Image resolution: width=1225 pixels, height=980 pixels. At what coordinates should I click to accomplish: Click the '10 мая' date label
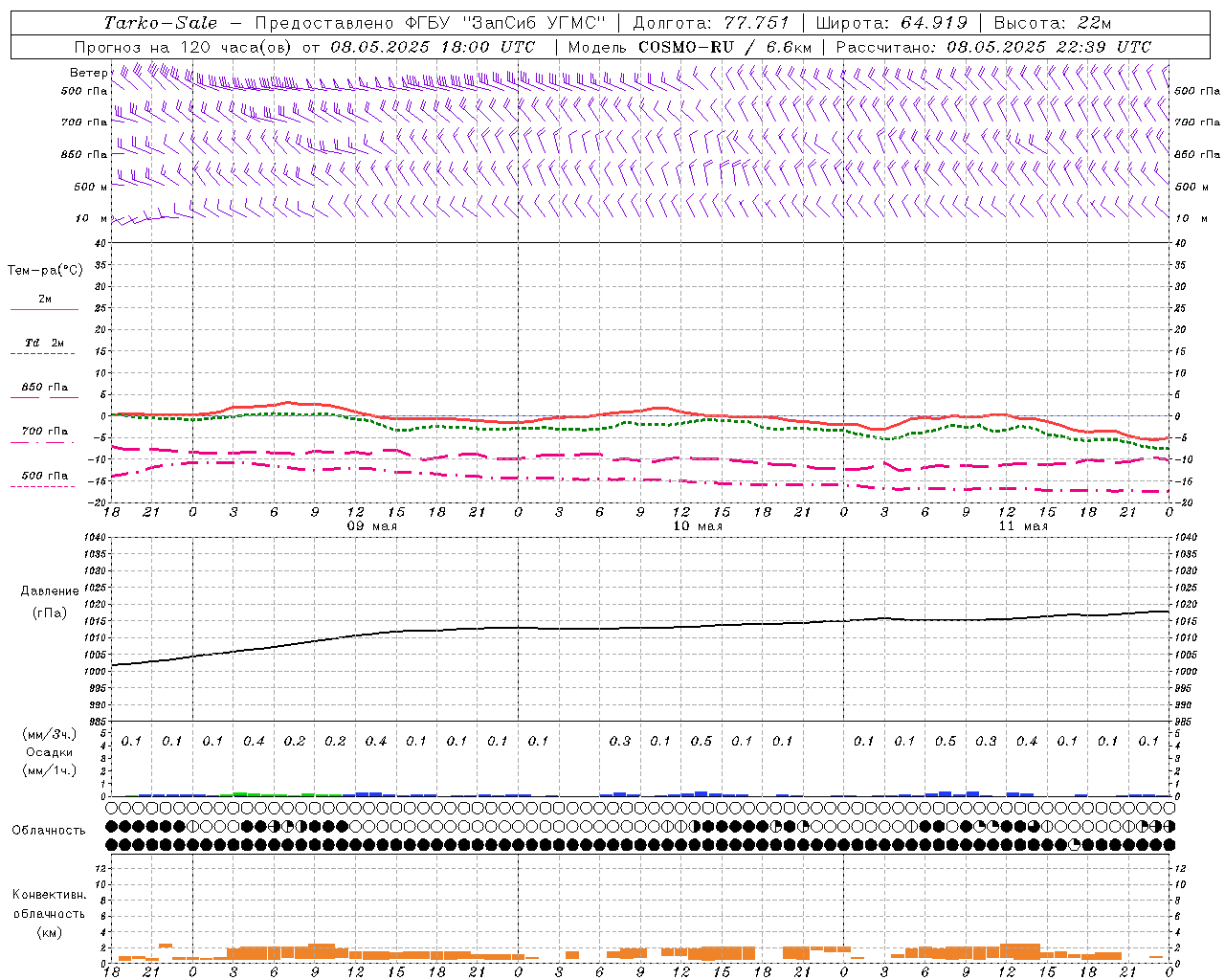[x=698, y=526]
